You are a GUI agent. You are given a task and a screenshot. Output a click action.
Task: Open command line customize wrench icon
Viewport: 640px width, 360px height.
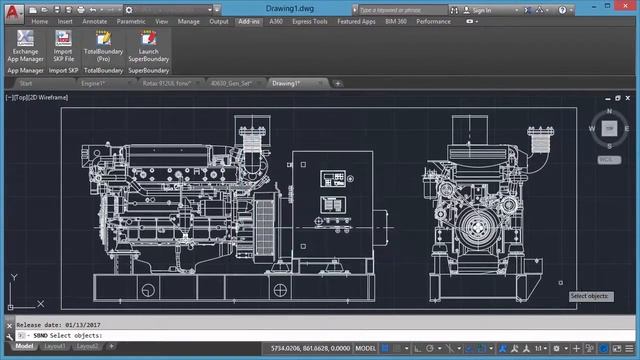(9, 337)
